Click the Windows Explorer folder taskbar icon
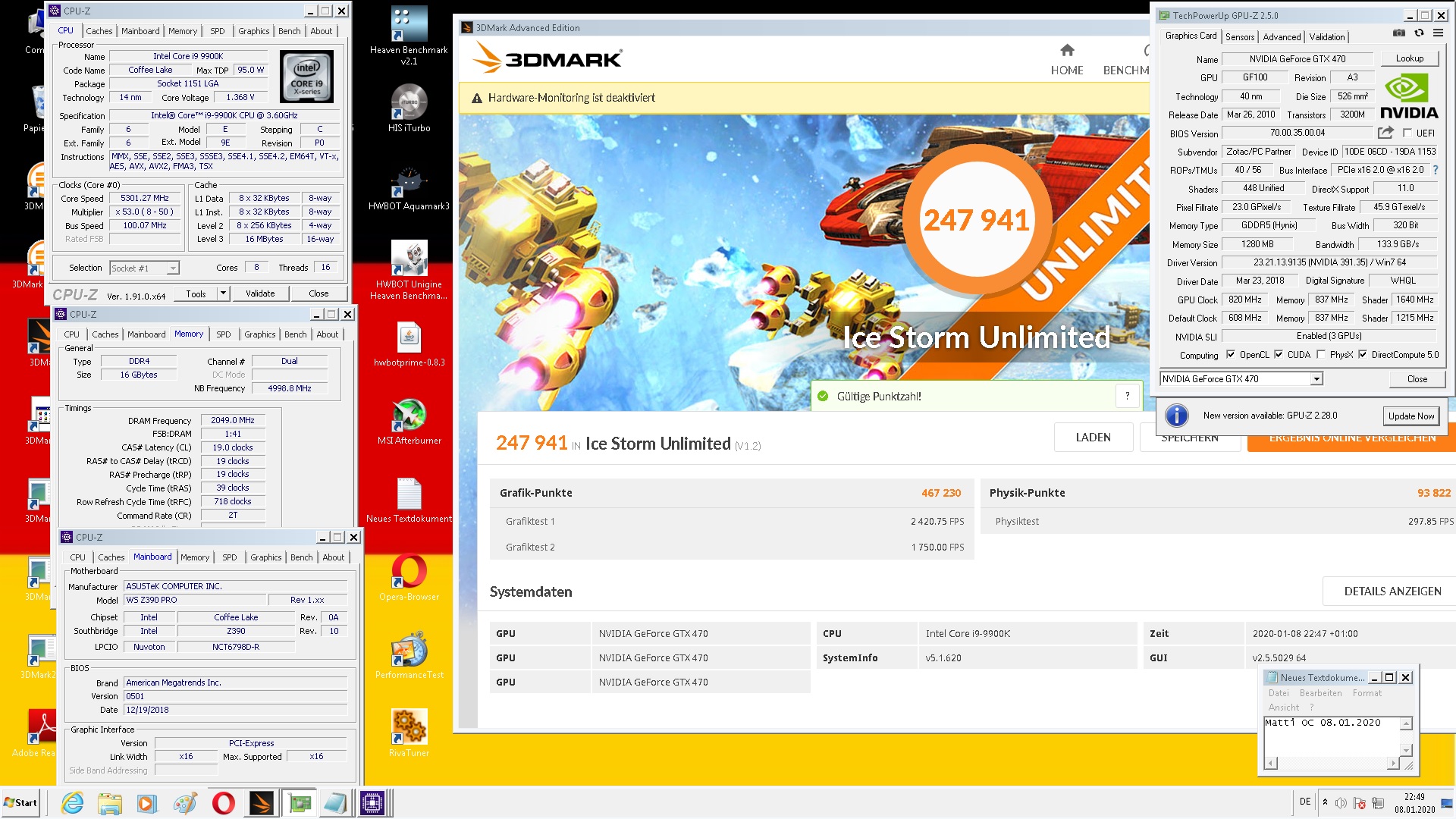Viewport: 1456px width, 819px height. pyautogui.click(x=110, y=802)
